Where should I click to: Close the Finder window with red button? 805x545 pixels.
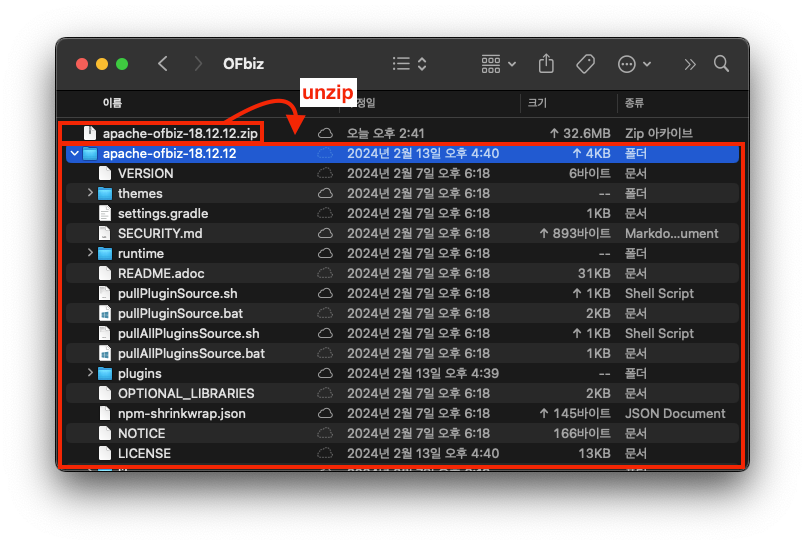(x=82, y=64)
